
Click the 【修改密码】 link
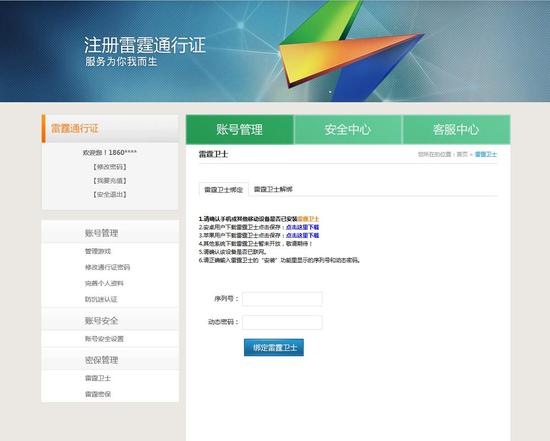(x=109, y=167)
